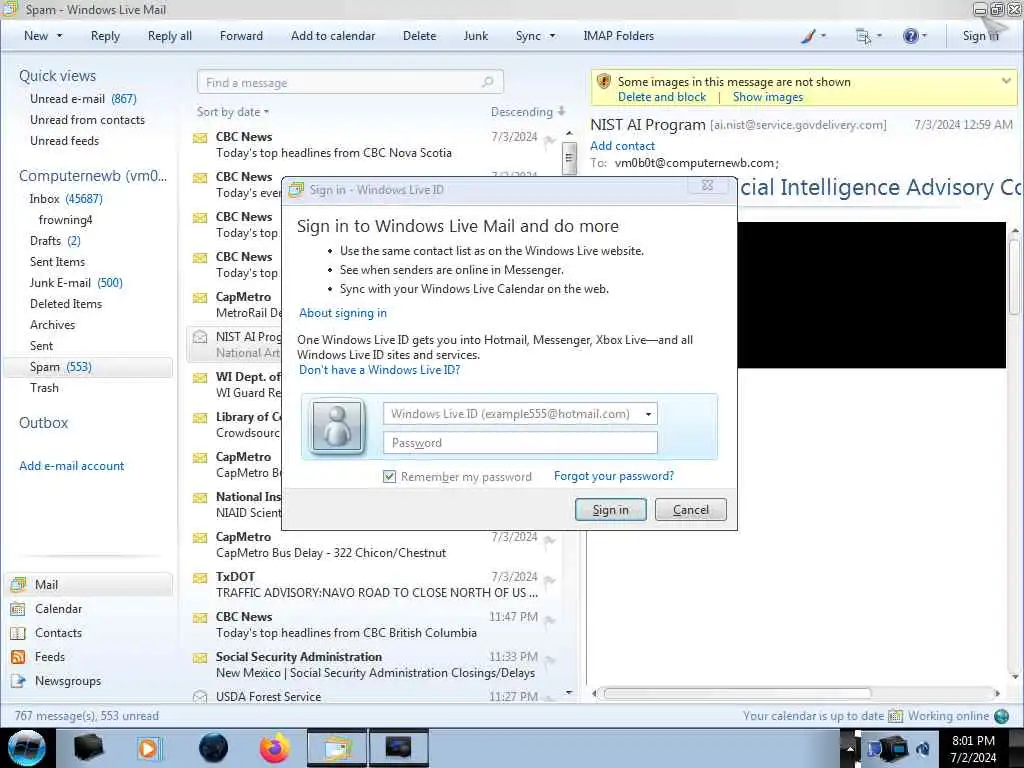Click Don't have a Windows Live ID link
The height and width of the screenshot is (768, 1024).
[379, 370]
